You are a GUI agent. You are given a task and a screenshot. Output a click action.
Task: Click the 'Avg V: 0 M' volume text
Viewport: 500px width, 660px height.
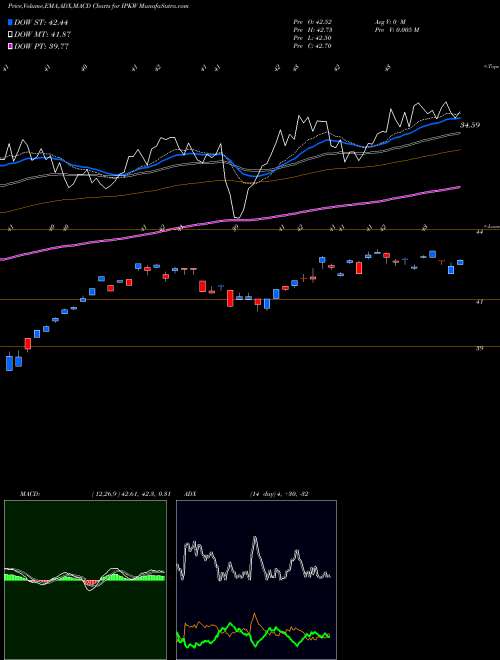click(389, 22)
